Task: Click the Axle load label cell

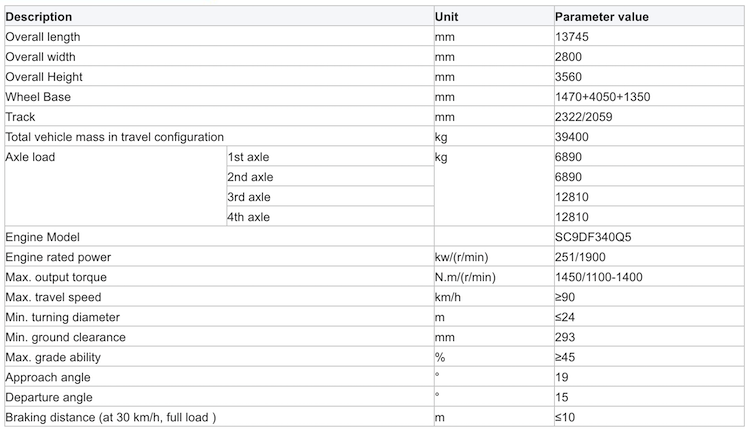Action: point(115,186)
